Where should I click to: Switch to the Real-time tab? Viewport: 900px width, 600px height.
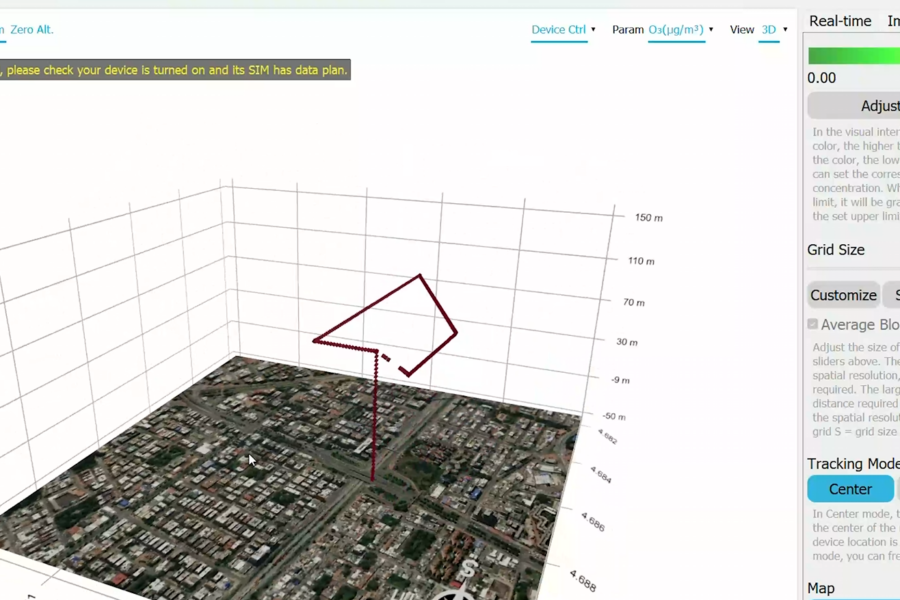839,21
